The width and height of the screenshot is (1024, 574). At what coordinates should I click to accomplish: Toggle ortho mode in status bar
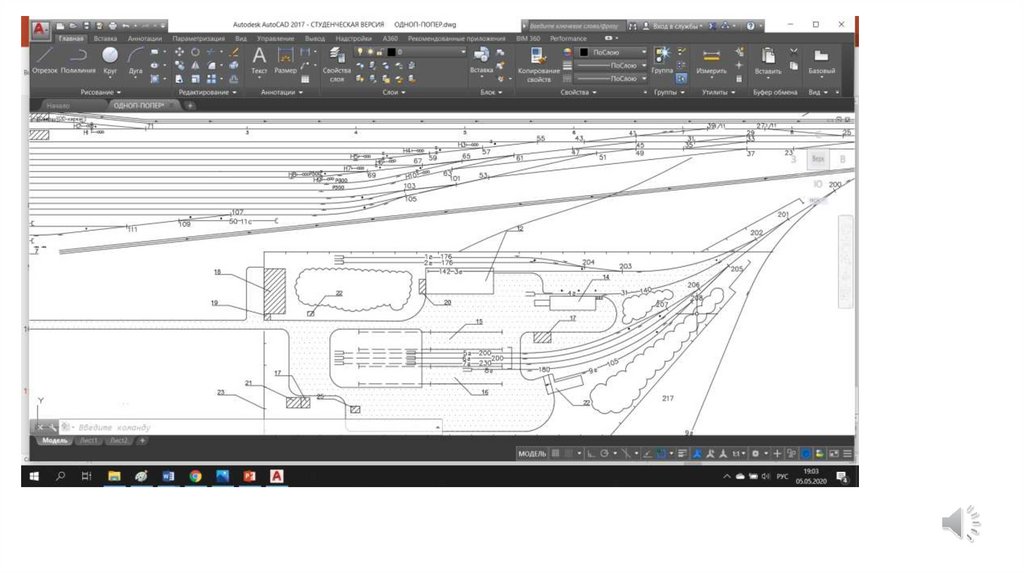(591, 453)
